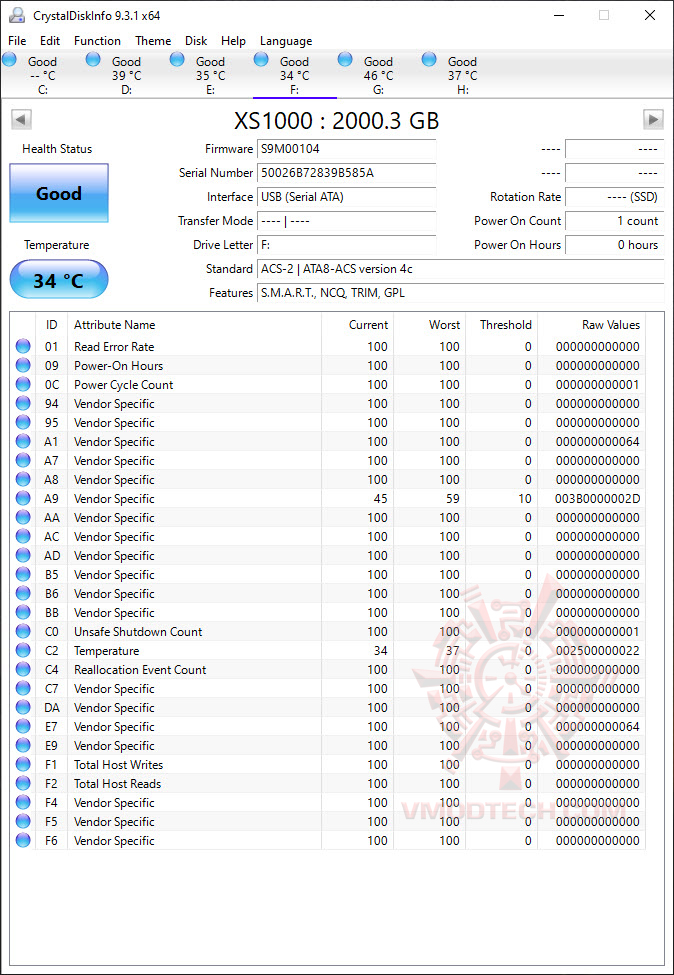
Task: Open the Function menu
Action: [97, 41]
